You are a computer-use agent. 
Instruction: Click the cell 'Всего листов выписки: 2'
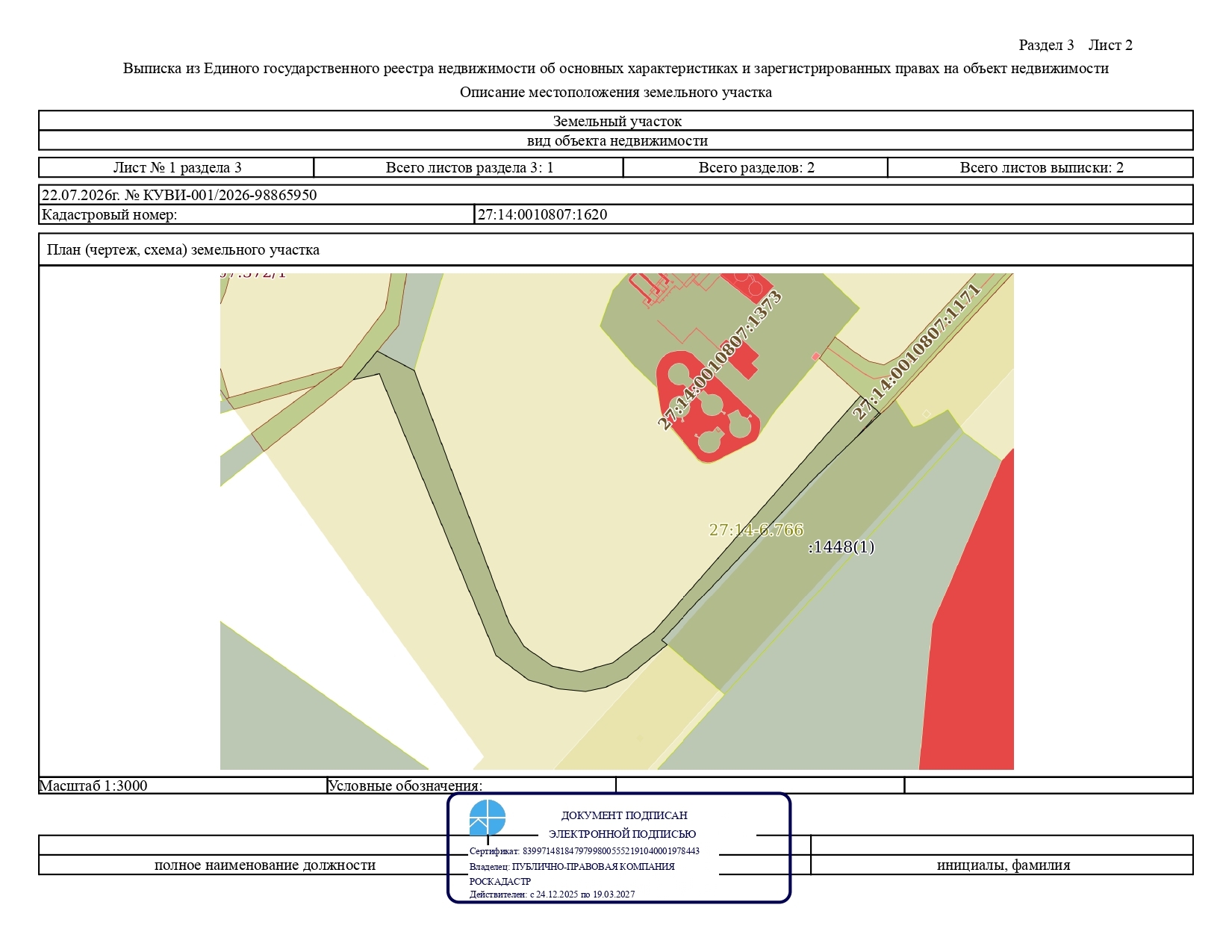pyautogui.click(x=1041, y=167)
